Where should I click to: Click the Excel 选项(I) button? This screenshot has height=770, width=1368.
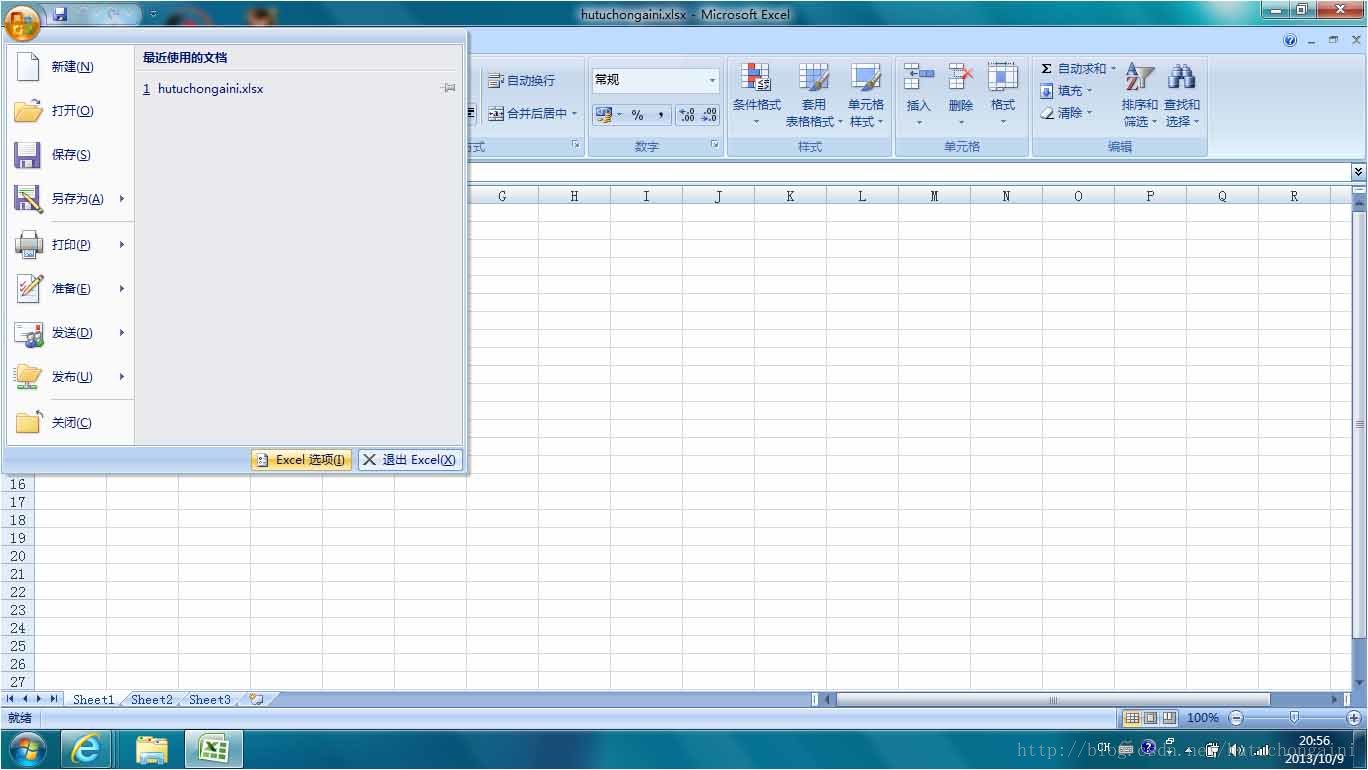pyautogui.click(x=301, y=460)
